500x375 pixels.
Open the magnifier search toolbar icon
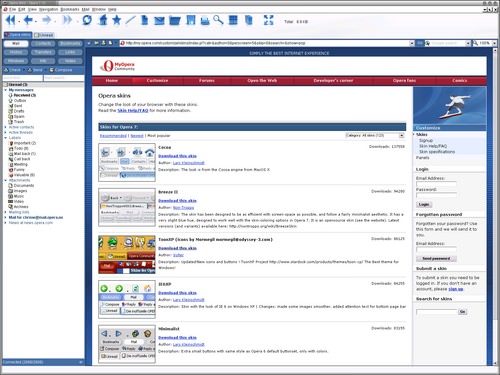point(218,20)
